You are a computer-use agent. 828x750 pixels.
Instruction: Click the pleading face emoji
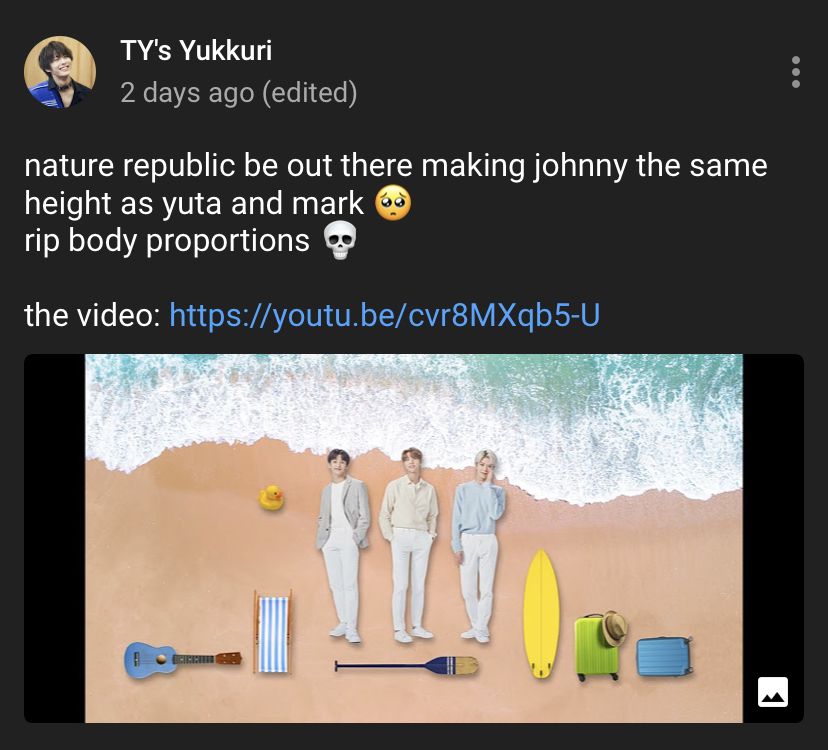click(x=393, y=203)
